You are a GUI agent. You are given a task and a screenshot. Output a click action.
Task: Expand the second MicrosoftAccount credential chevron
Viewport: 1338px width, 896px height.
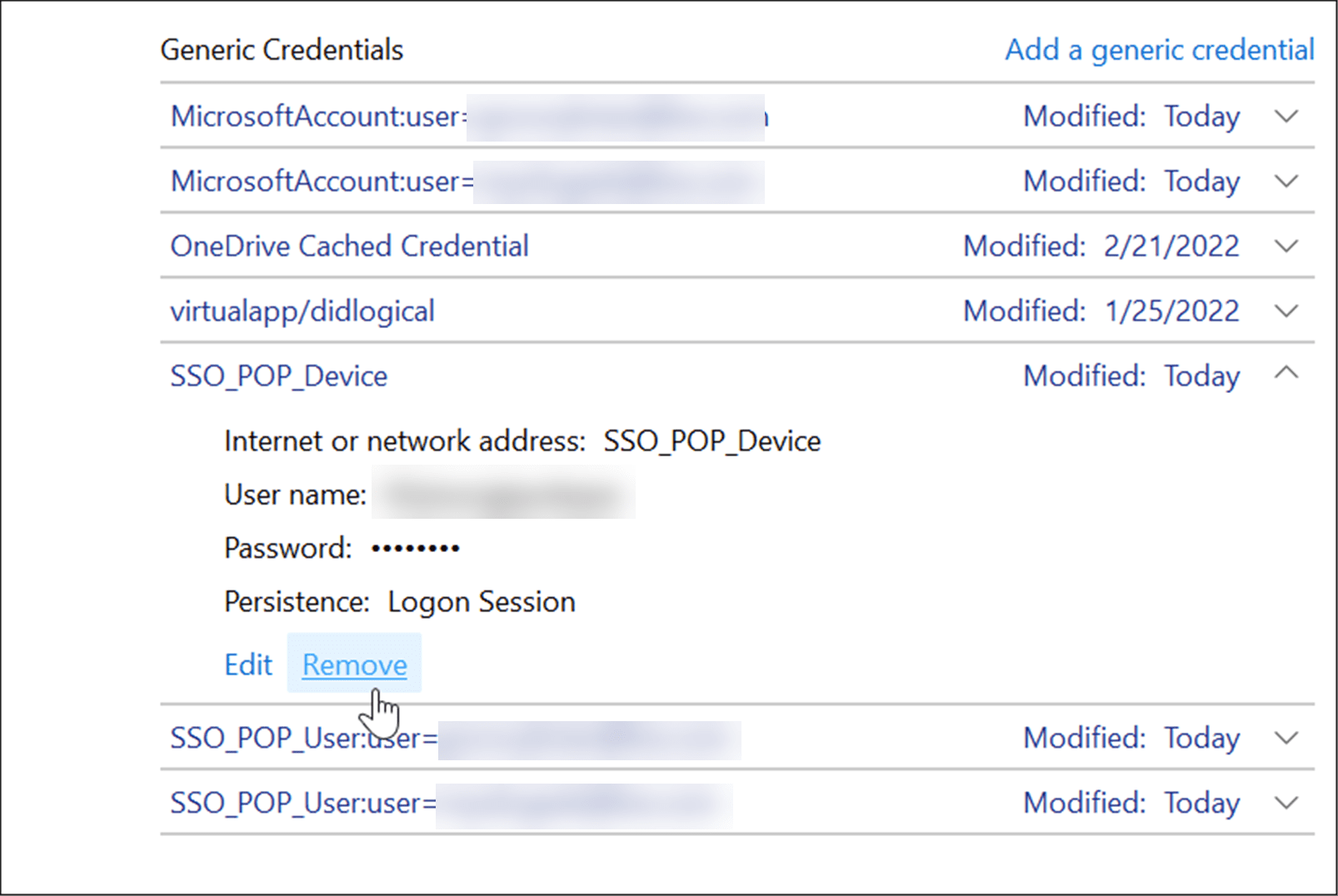(1286, 182)
